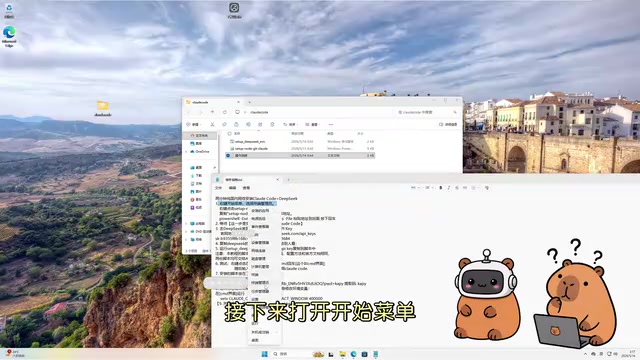640x360 pixels.
Task: Open the 排序 (Sort) dropdown in Explorer
Action: [290, 124]
